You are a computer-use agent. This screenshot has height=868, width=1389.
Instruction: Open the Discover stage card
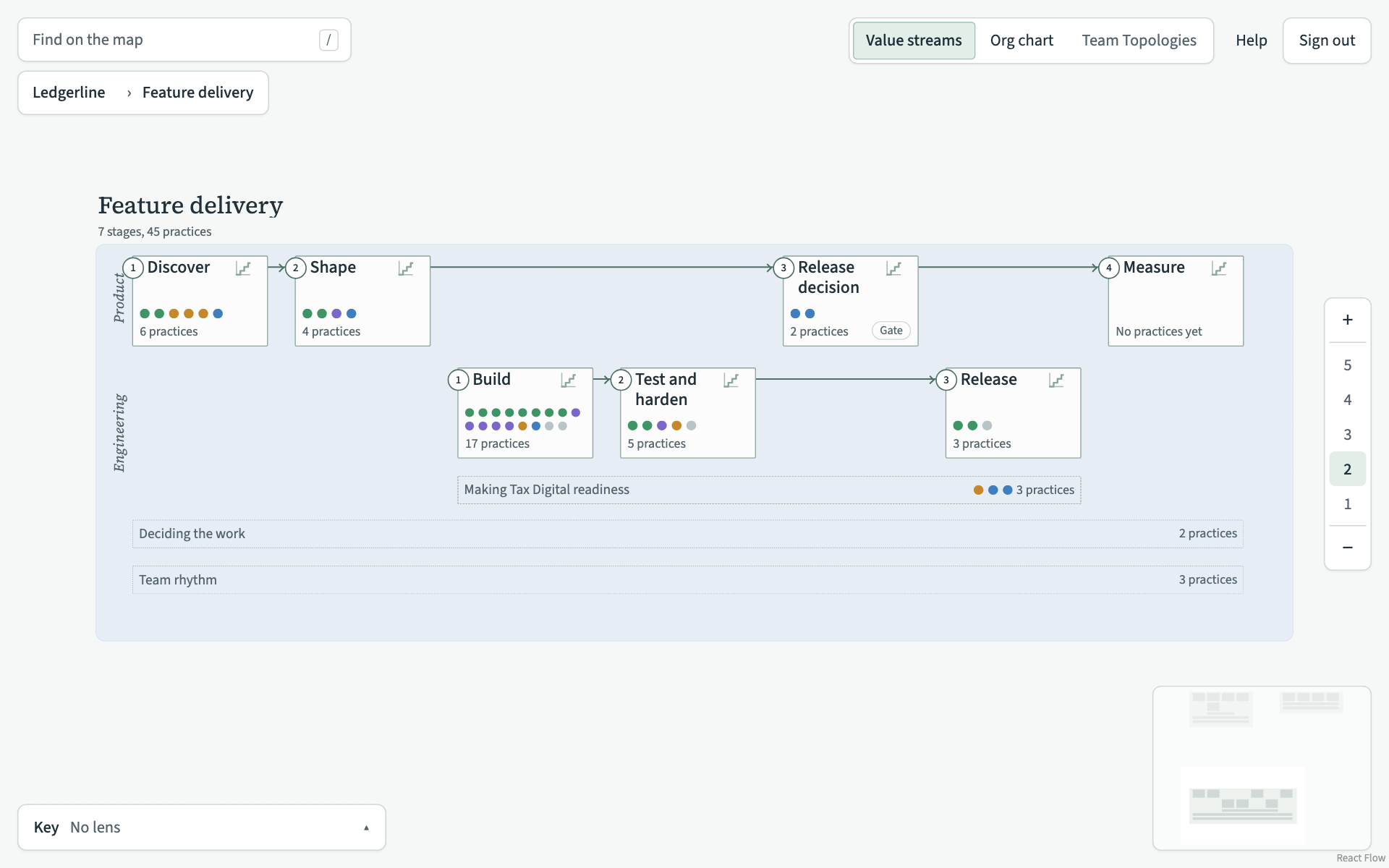pyautogui.click(x=200, y=301)
